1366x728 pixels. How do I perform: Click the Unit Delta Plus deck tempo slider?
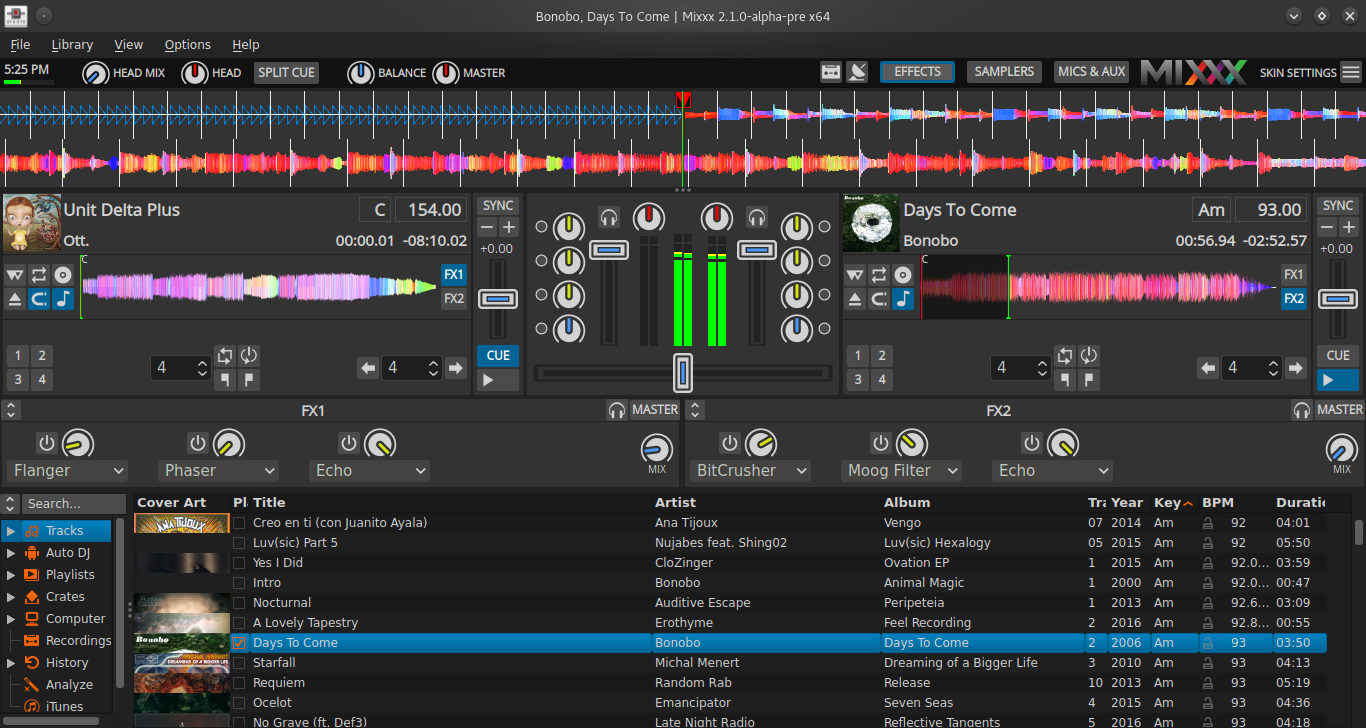coord(498,298)
